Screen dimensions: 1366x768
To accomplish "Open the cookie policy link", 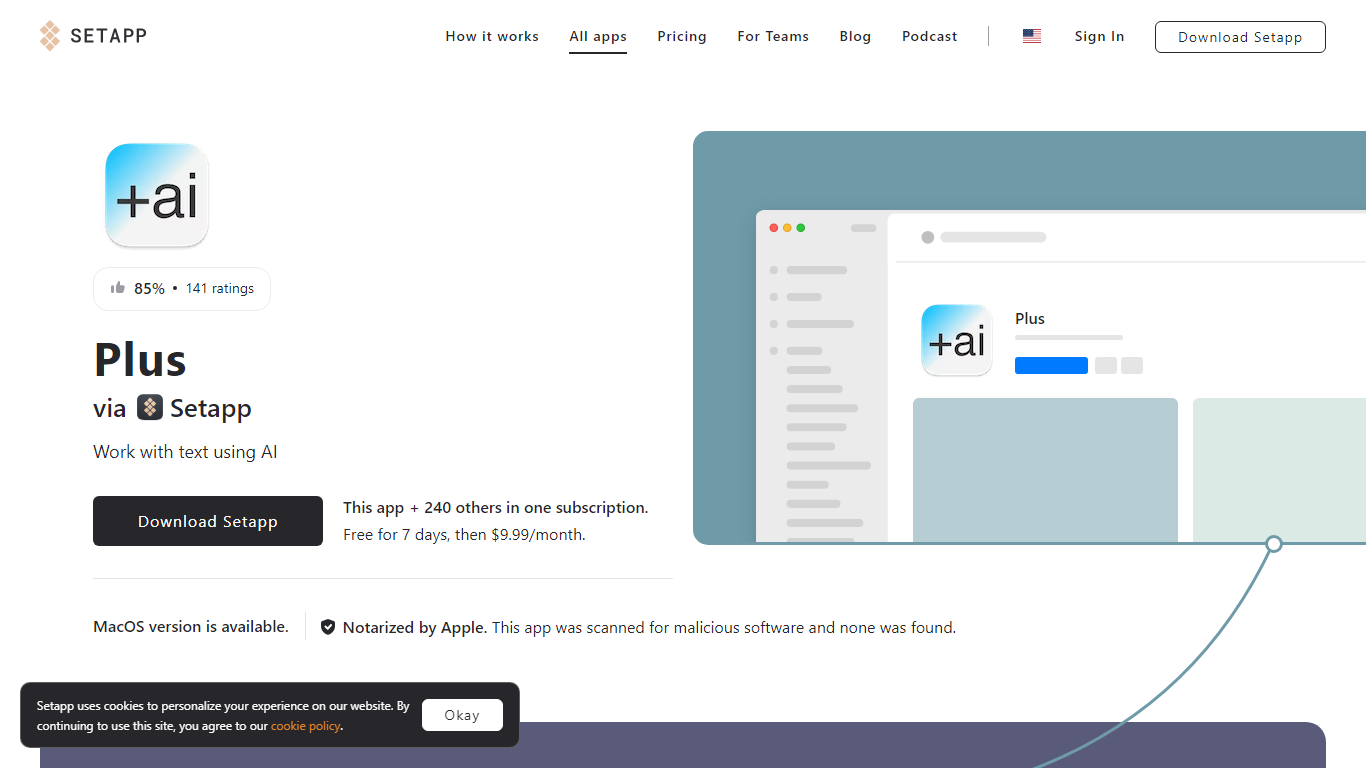I will [305, 726].
